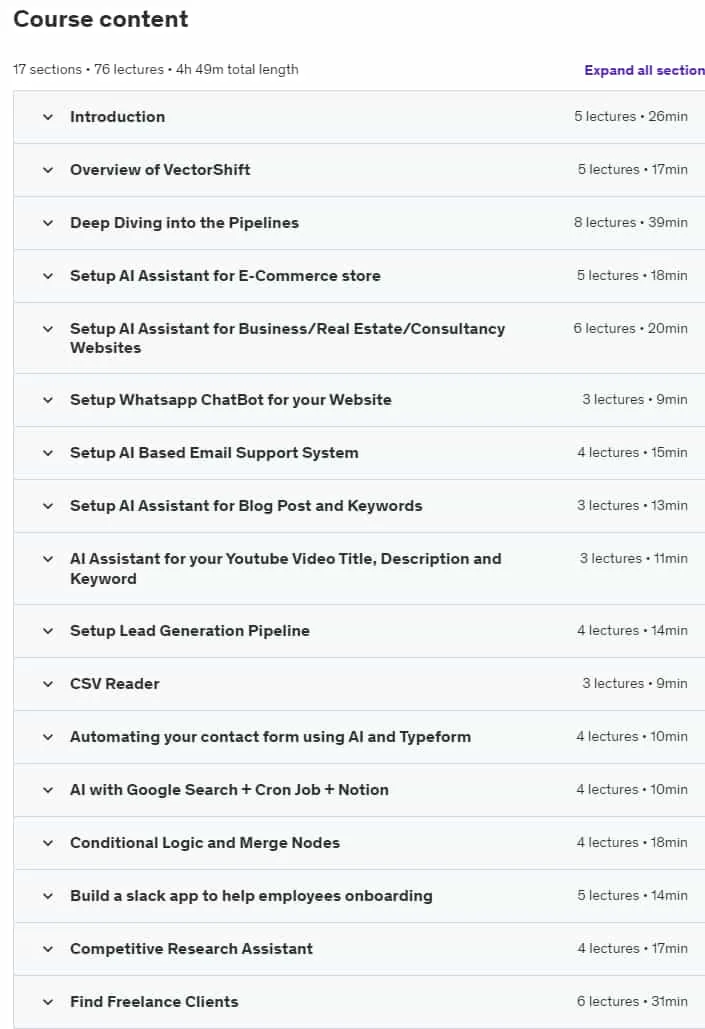Expand the CSV Reader chevron icon
The image size is (705, 1029).
pos(48,684)
